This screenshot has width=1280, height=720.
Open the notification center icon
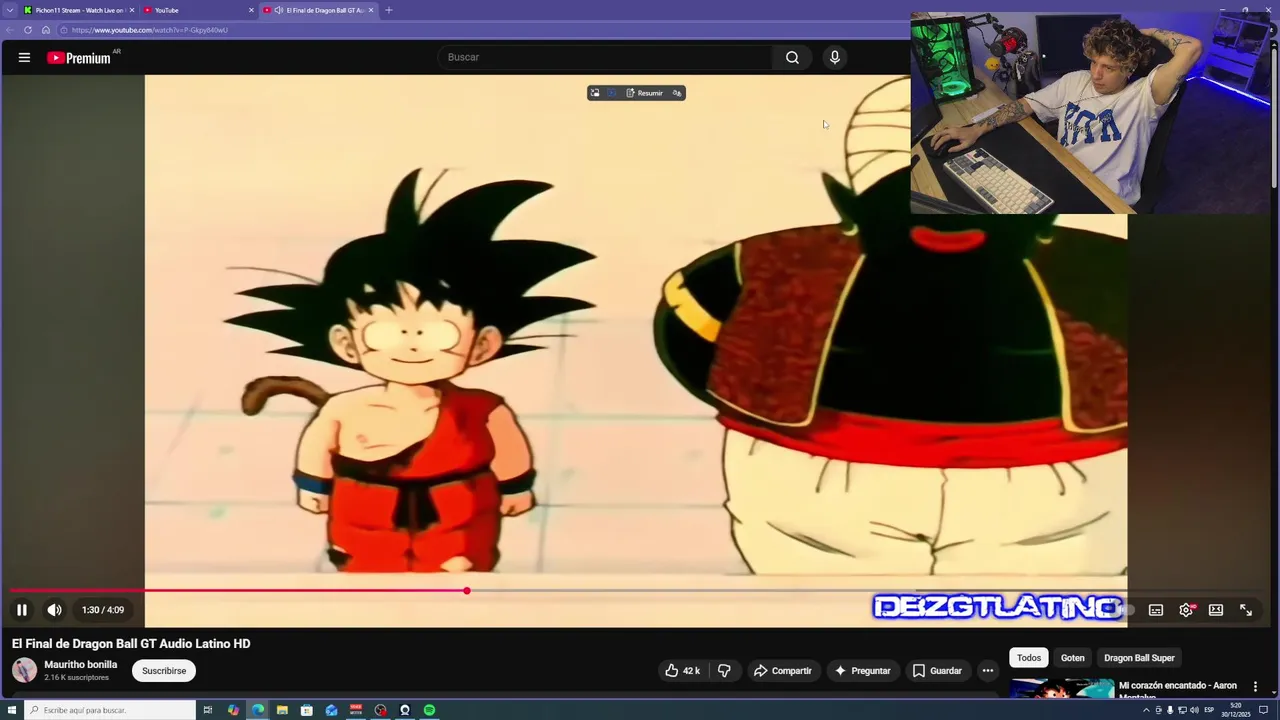click(x=1263, y=710)
